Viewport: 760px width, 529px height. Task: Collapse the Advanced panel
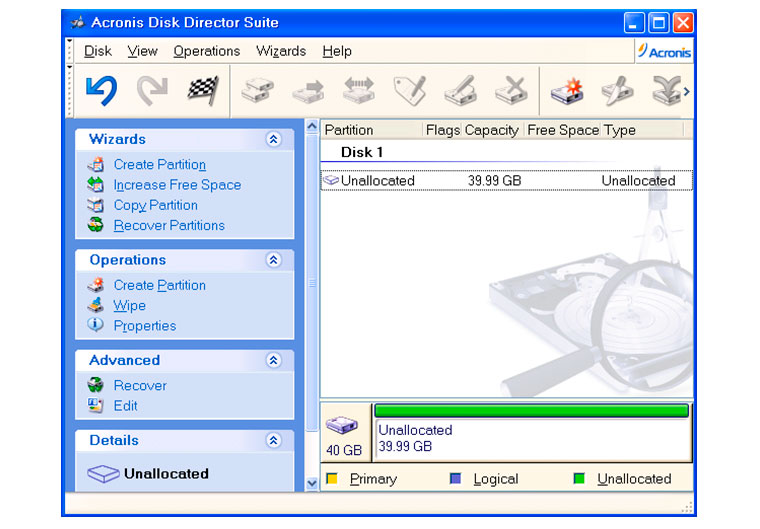click(273, 360)
